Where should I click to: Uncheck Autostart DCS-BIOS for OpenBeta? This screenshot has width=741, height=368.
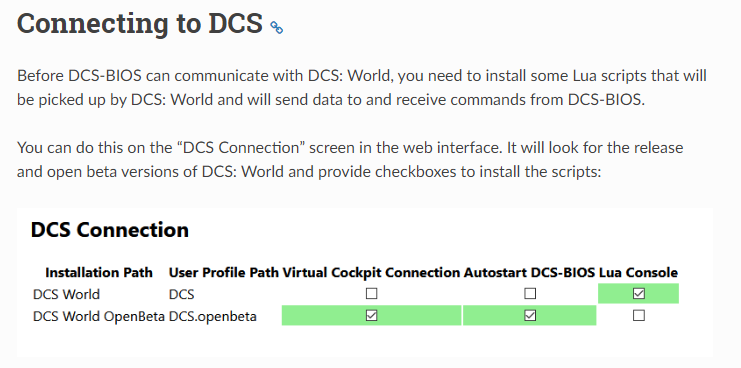click(530, 315)
